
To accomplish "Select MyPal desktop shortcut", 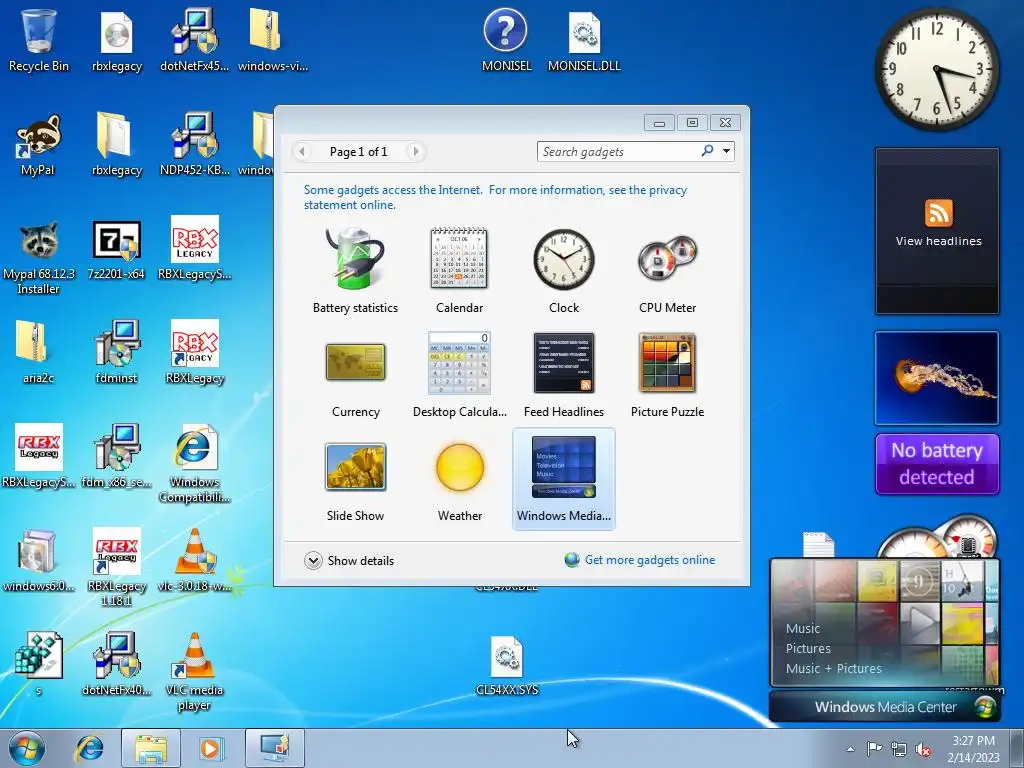I will click(x=38, y=145).
